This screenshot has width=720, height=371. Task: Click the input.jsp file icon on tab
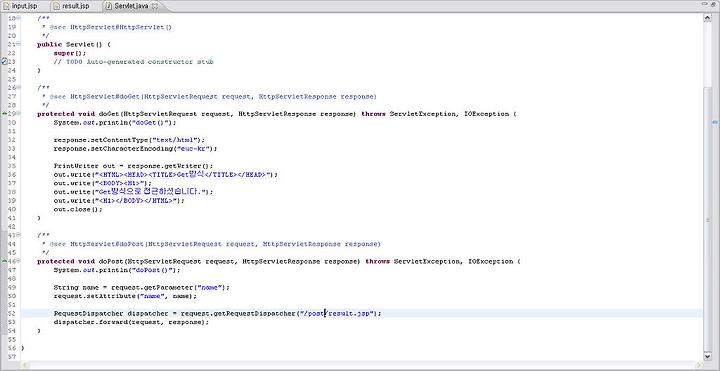coord(7,6)
